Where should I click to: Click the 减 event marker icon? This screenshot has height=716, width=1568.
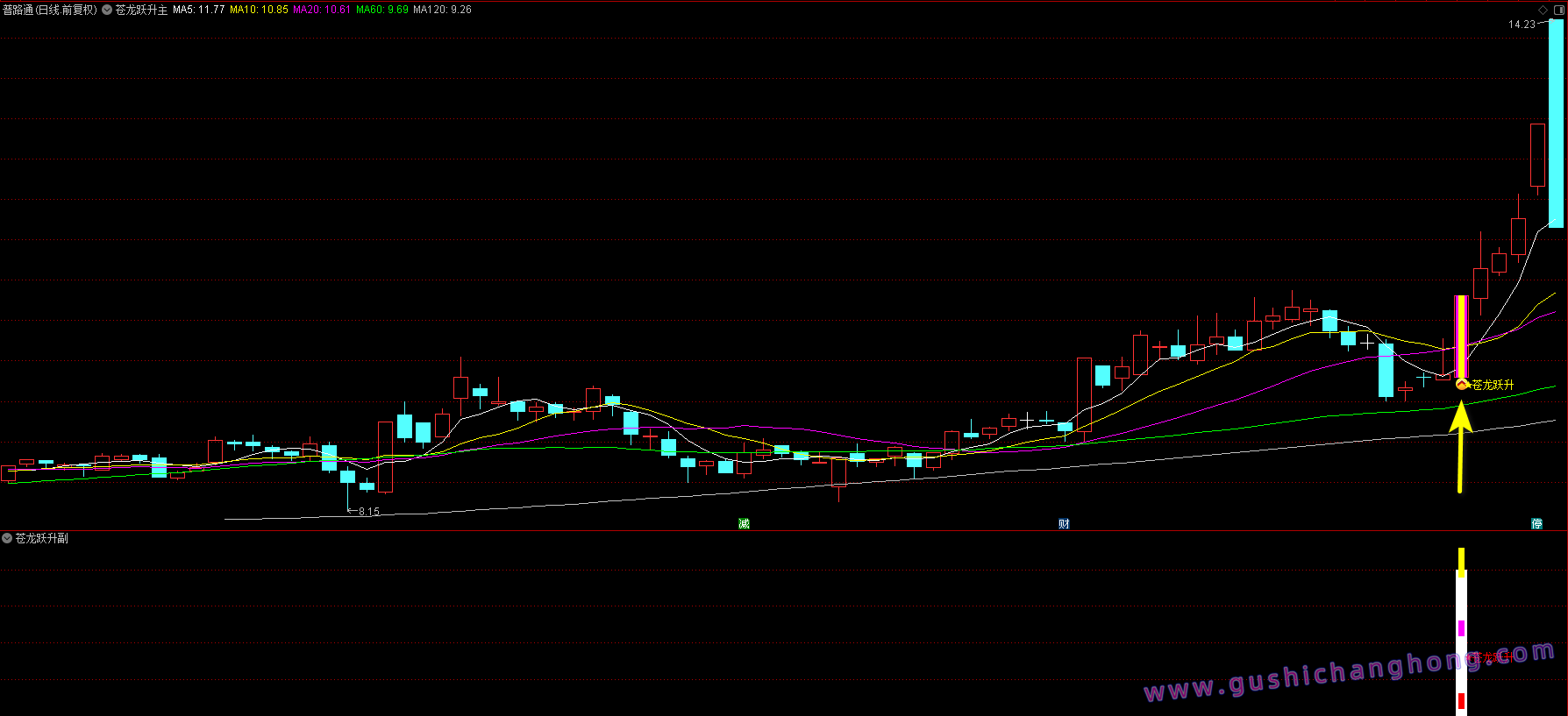(x=744, y=524)
